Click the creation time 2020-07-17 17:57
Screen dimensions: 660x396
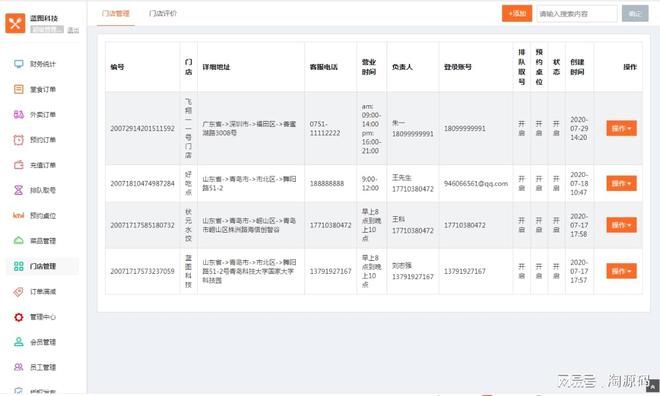579,271
